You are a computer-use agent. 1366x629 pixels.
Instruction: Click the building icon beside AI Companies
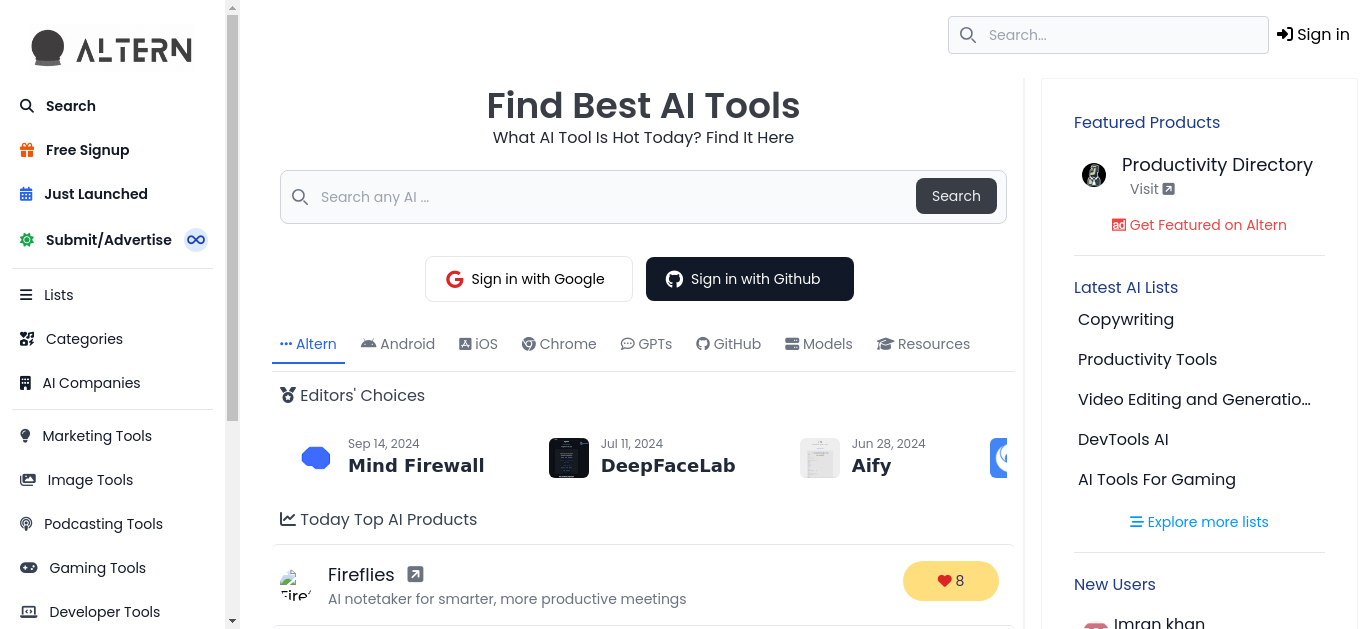click(x=26, y=383)
